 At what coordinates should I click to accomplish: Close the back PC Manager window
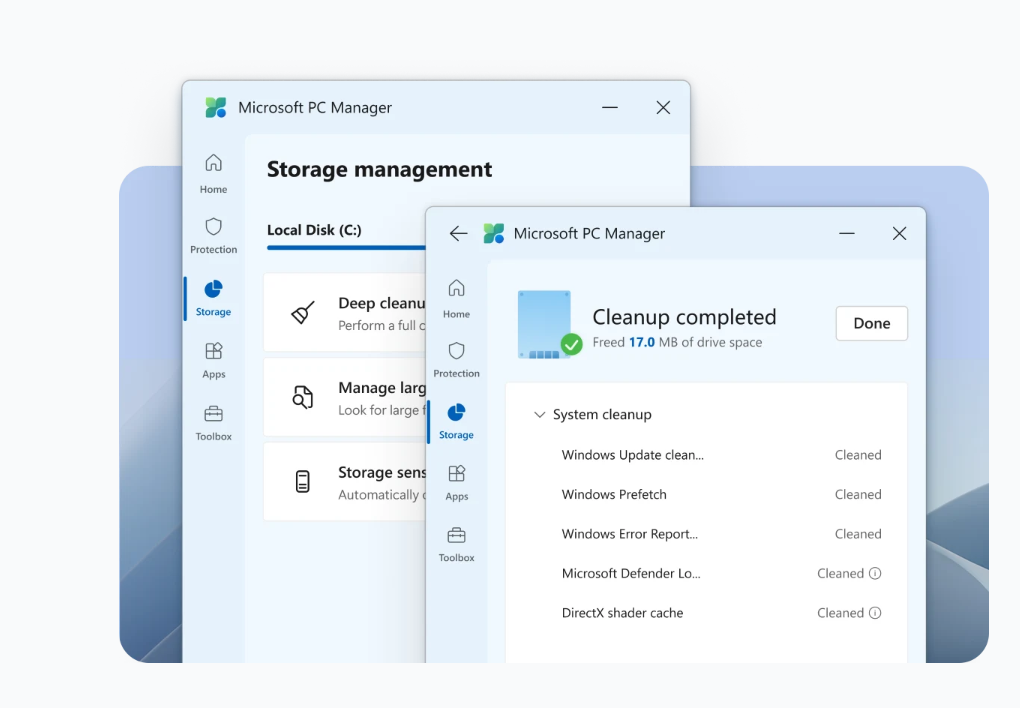[663, 107]
